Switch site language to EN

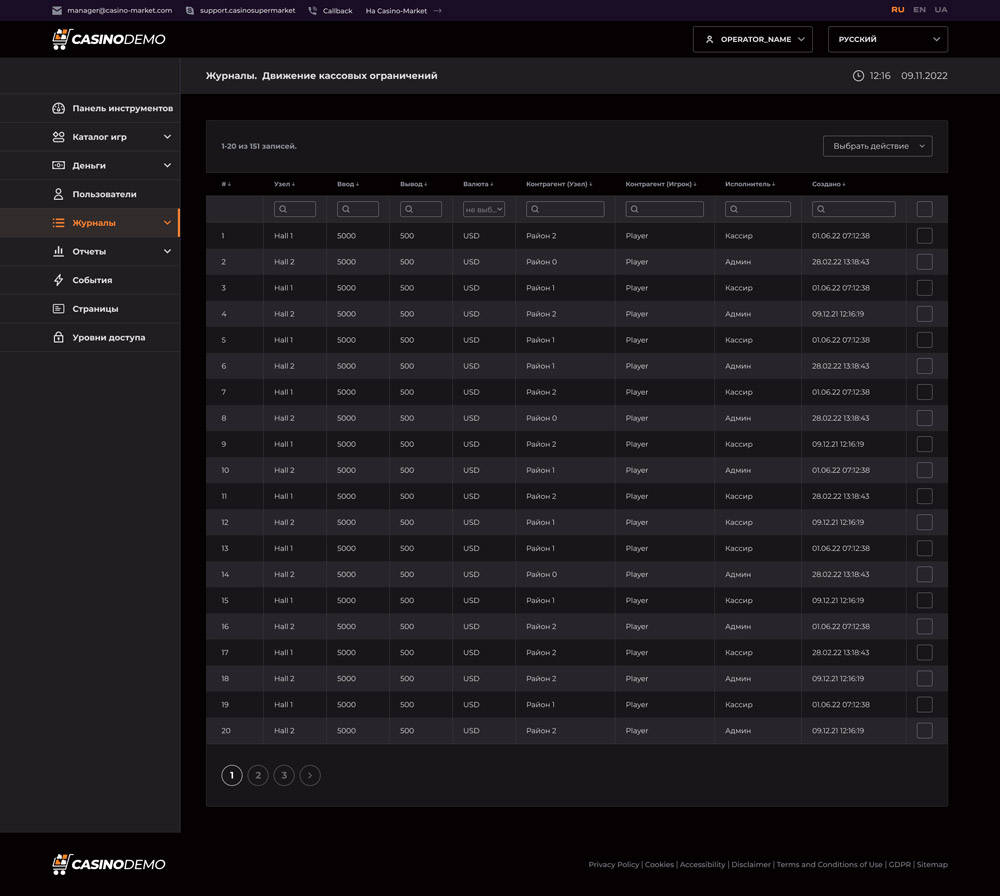(919, 10)
